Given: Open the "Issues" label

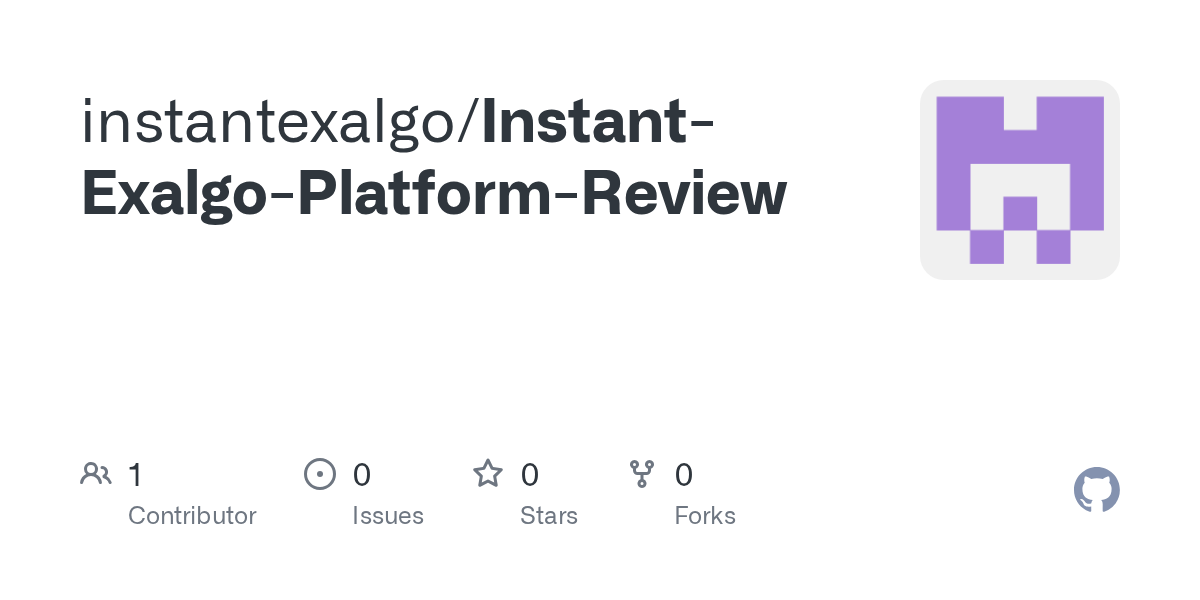Looking at the screenshot, I should [x=388, y=516].
